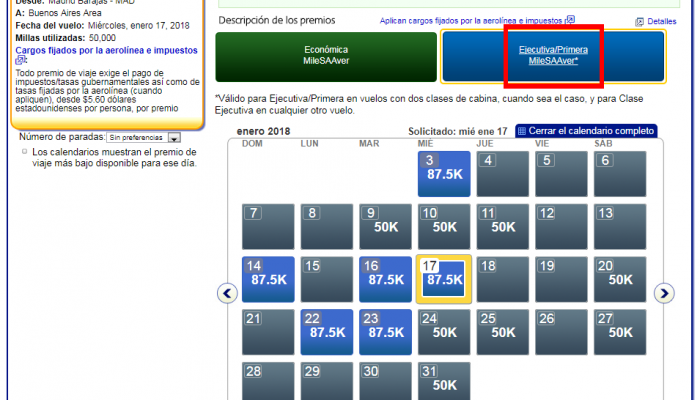Viewport: 700px width, 400px height.
Task: Select January 19 calendar cell
Action: click(561, 279)
